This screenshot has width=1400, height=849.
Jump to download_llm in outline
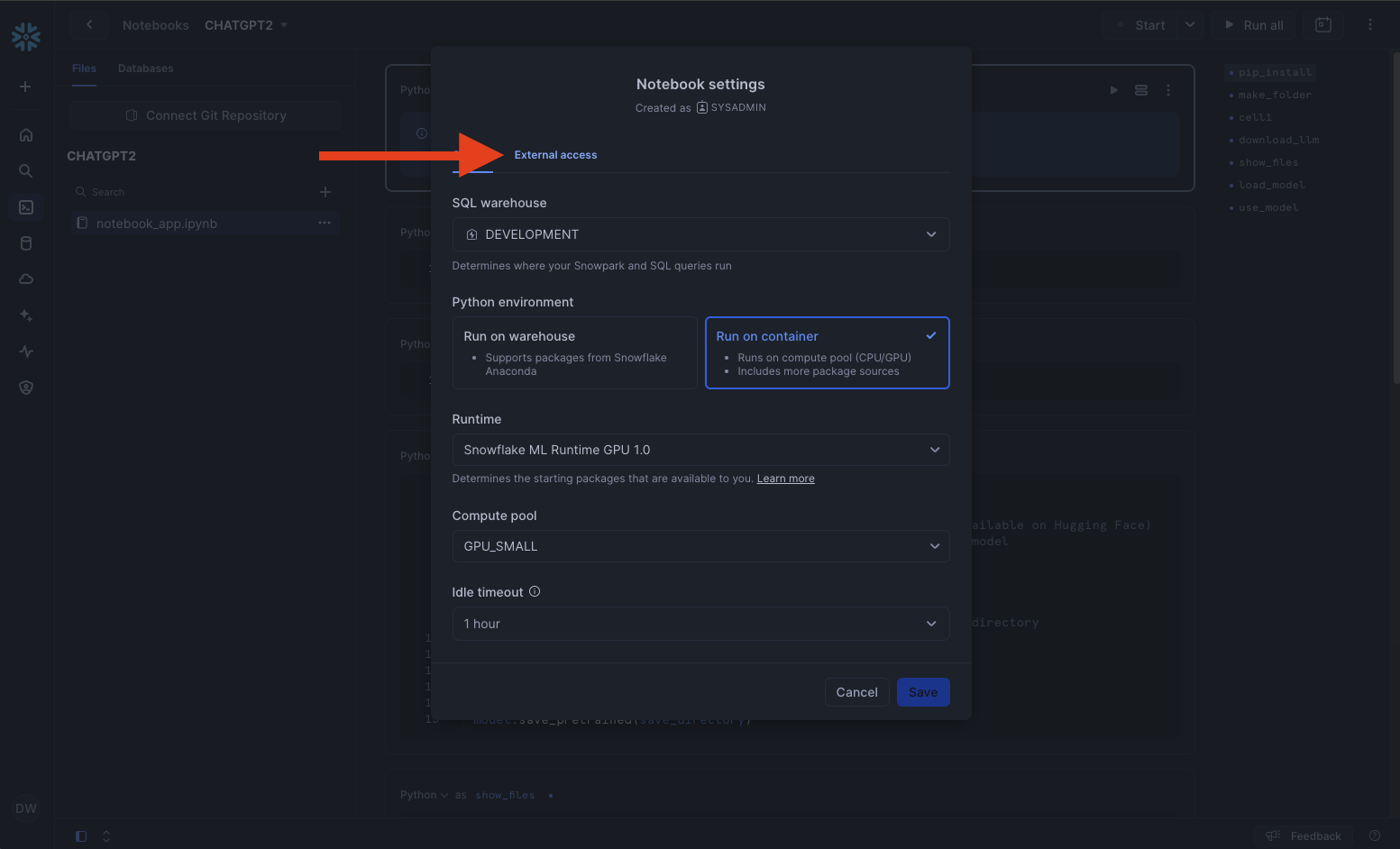click(1278, 140)
